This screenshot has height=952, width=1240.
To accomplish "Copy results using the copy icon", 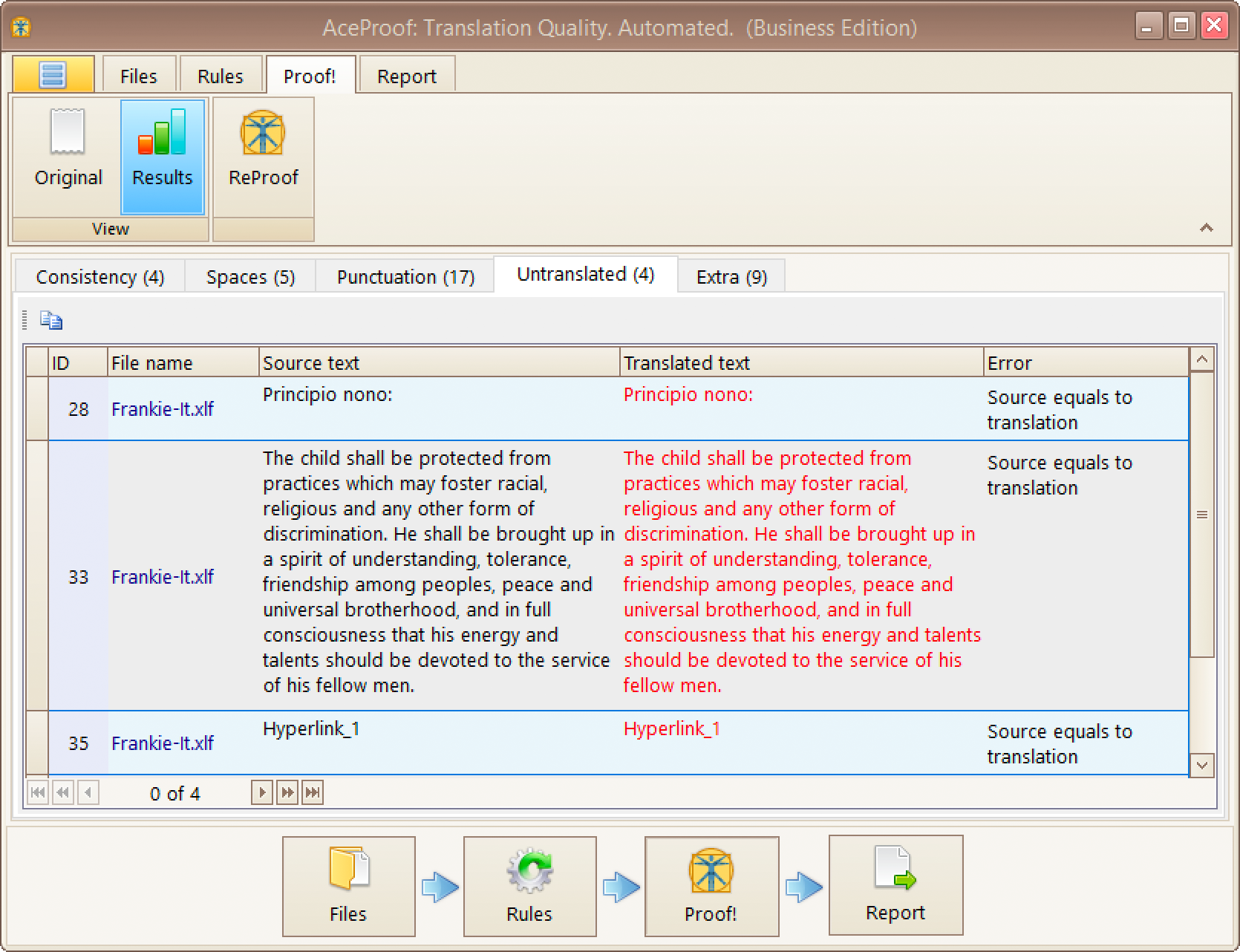I will [51, 320].
